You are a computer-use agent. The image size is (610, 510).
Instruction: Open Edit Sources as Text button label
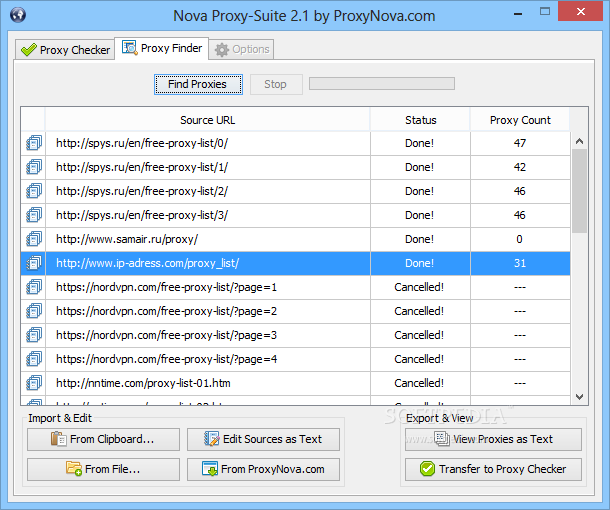point(272,439)
